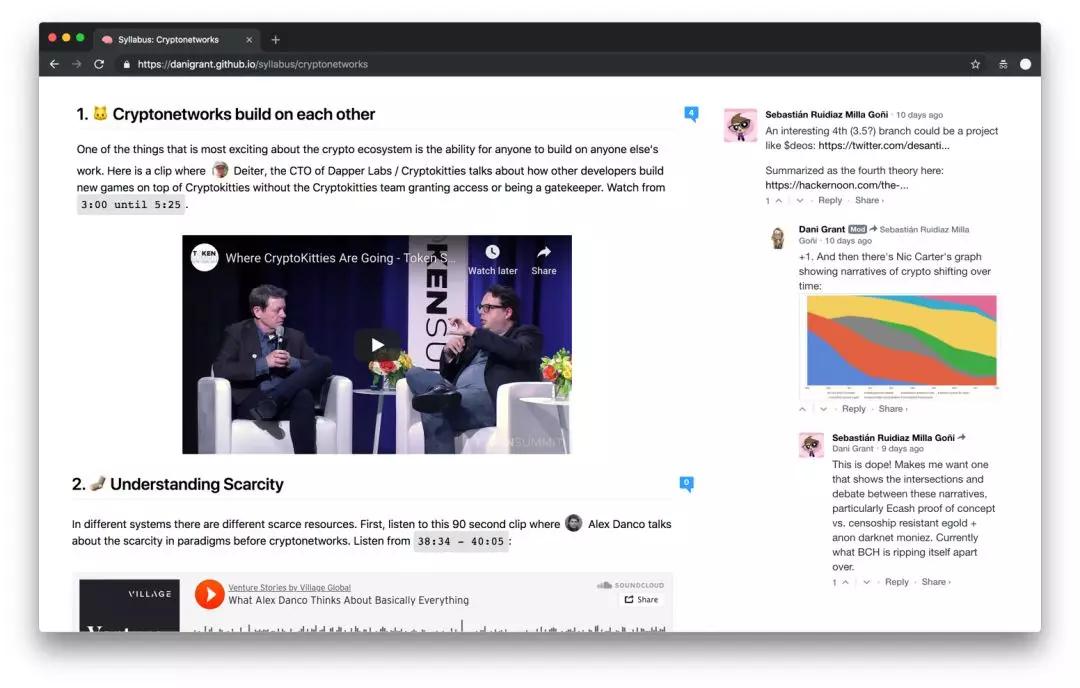Open Share menu on 'An interesting 4th' comment
Screen dimensions: 1080x688
point(869,200)
